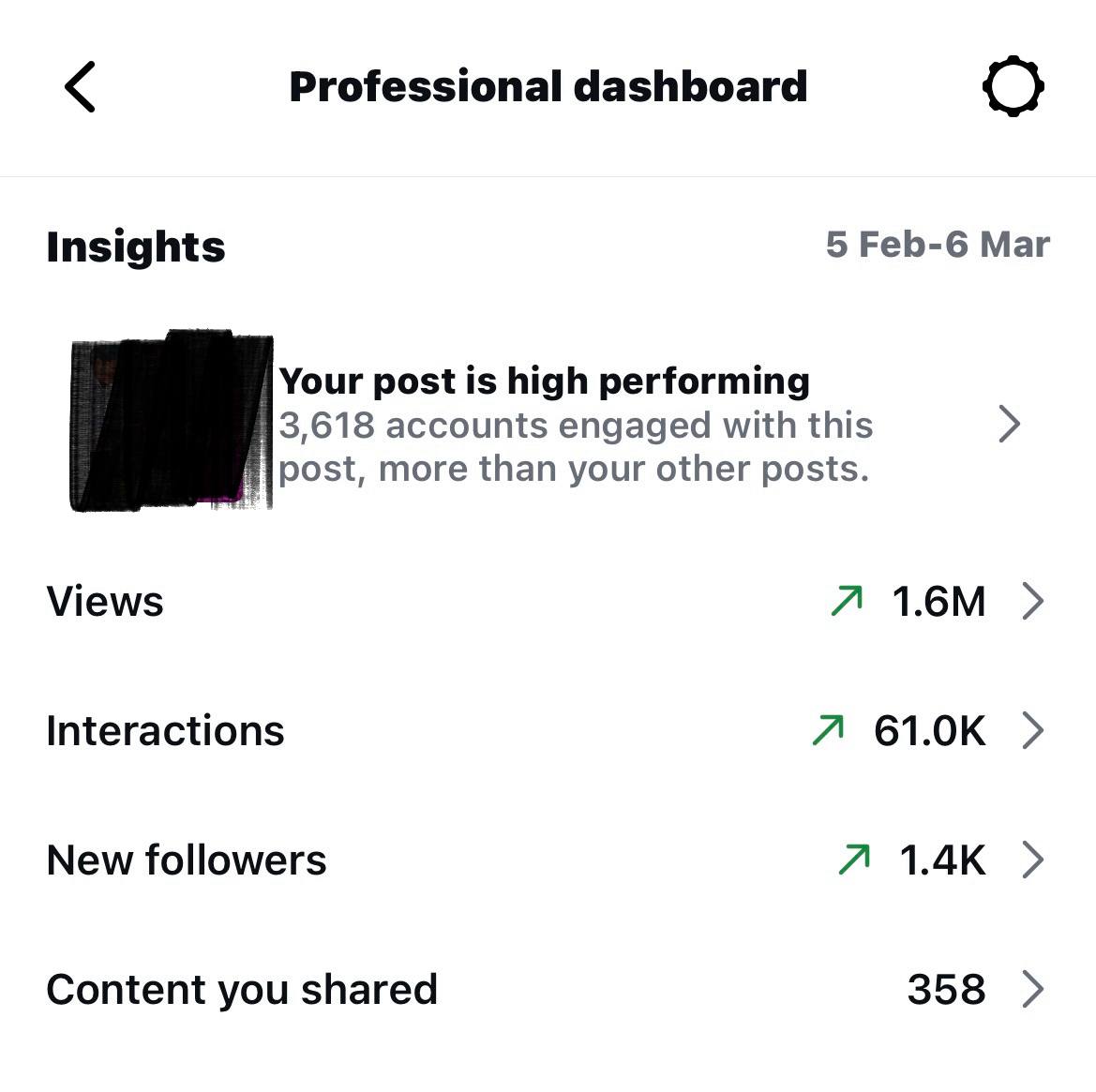The image size is (1096, 1092).
Task: Open the Interactions row
Action: pos(165,730)
